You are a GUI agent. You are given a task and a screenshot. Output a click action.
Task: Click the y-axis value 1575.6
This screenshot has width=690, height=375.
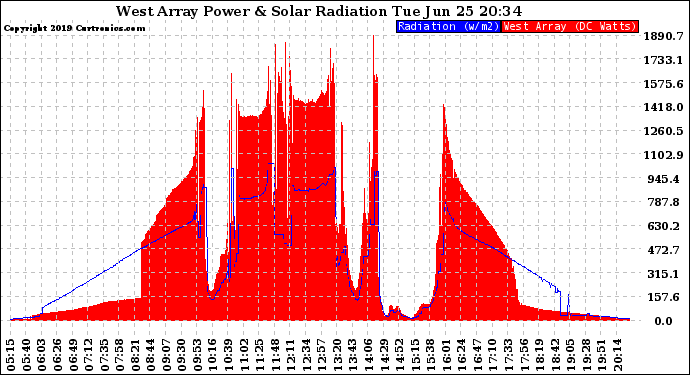point(664,84)
